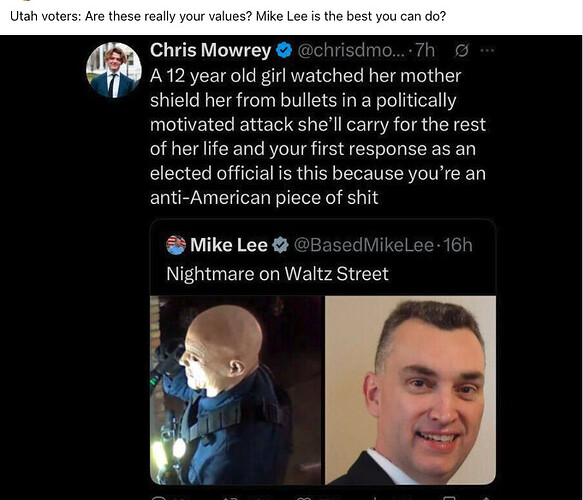Open the three-dot more options menu
This screenshot has width=583, height=500.
(x=487, y=50)
